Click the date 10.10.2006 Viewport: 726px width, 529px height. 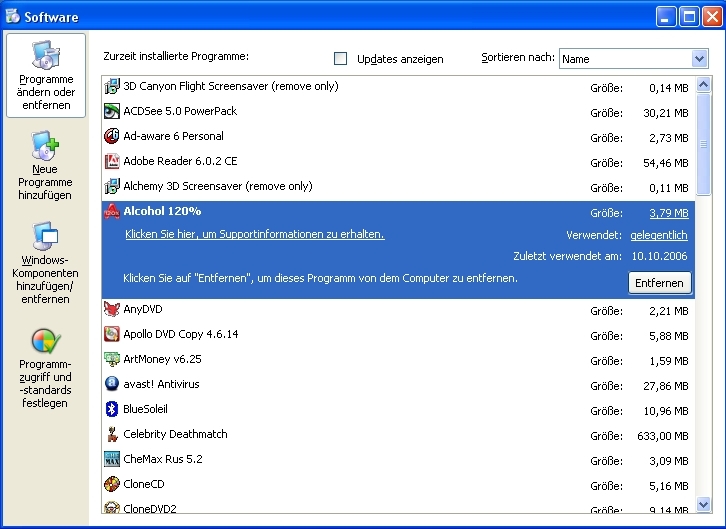point(659,256)
